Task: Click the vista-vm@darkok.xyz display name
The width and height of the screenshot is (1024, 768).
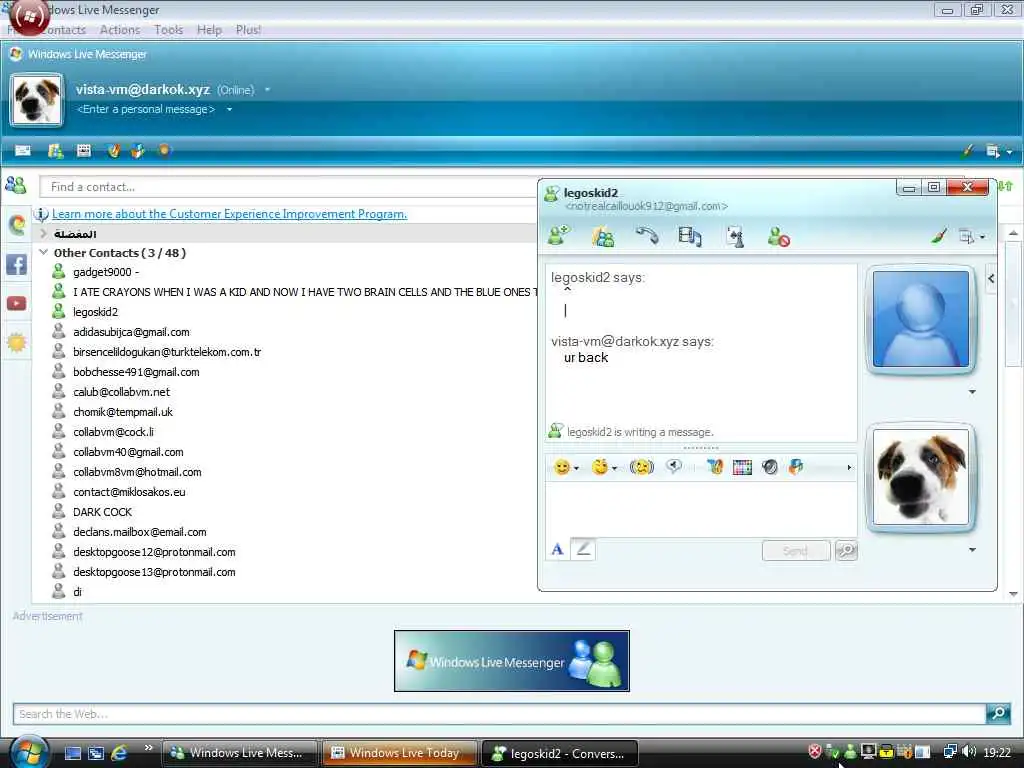Action: (142, 89)
